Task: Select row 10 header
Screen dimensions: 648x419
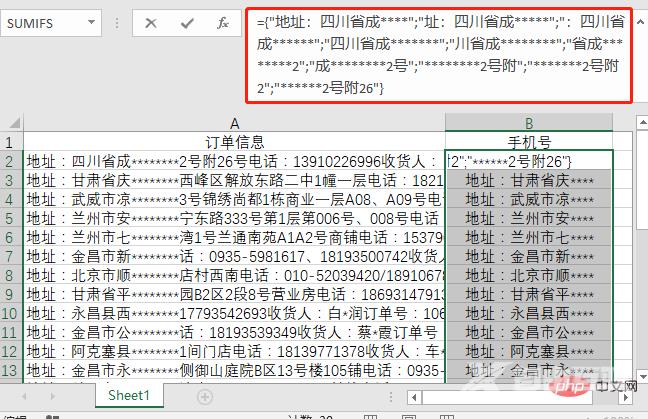Action: tap(12, 313)
